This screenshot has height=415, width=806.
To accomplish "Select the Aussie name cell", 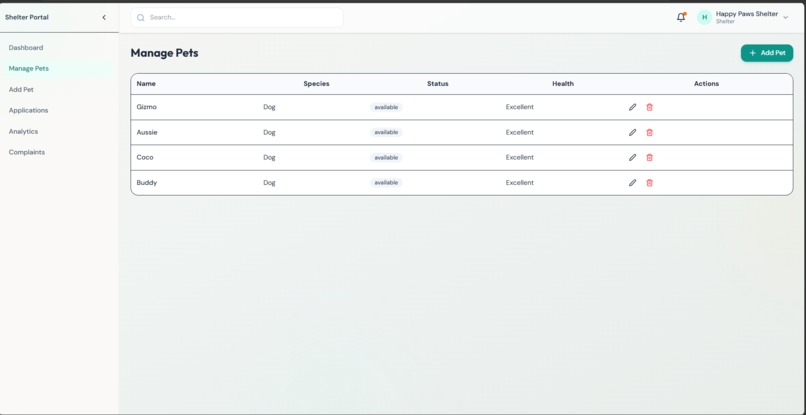I will (147, 132).
